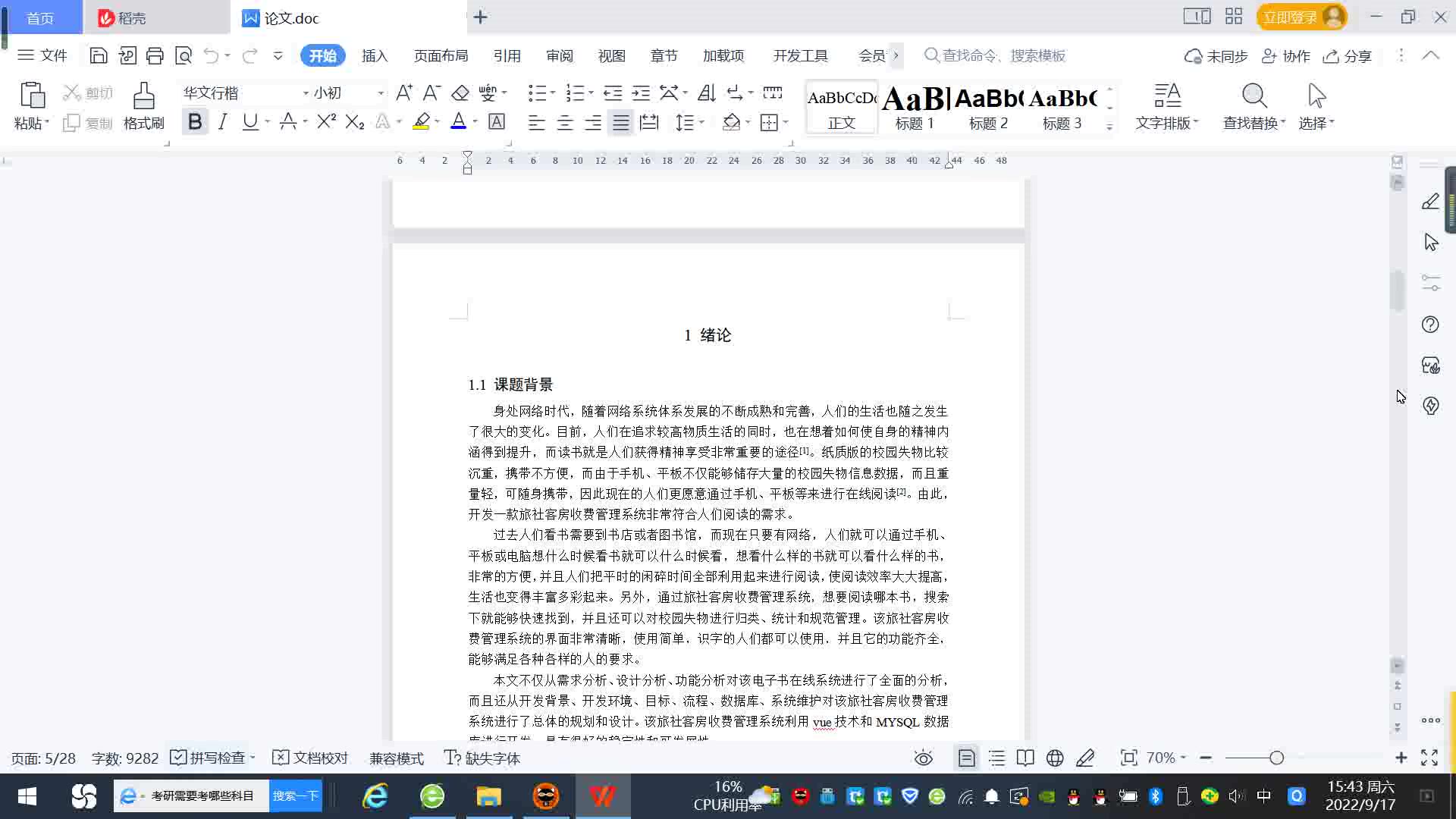The image size is (1456, 819).
Task: Open WPS app in Windows taskbar
Action: click(602, 795)
